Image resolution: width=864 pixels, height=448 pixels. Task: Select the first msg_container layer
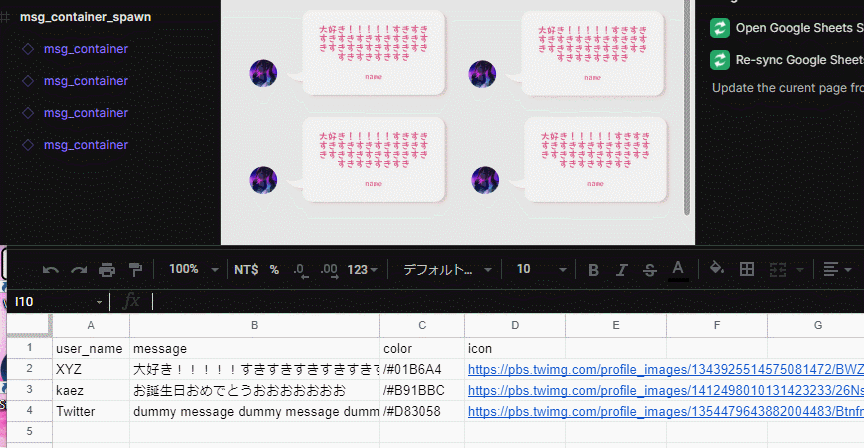(x=86, y=49)
